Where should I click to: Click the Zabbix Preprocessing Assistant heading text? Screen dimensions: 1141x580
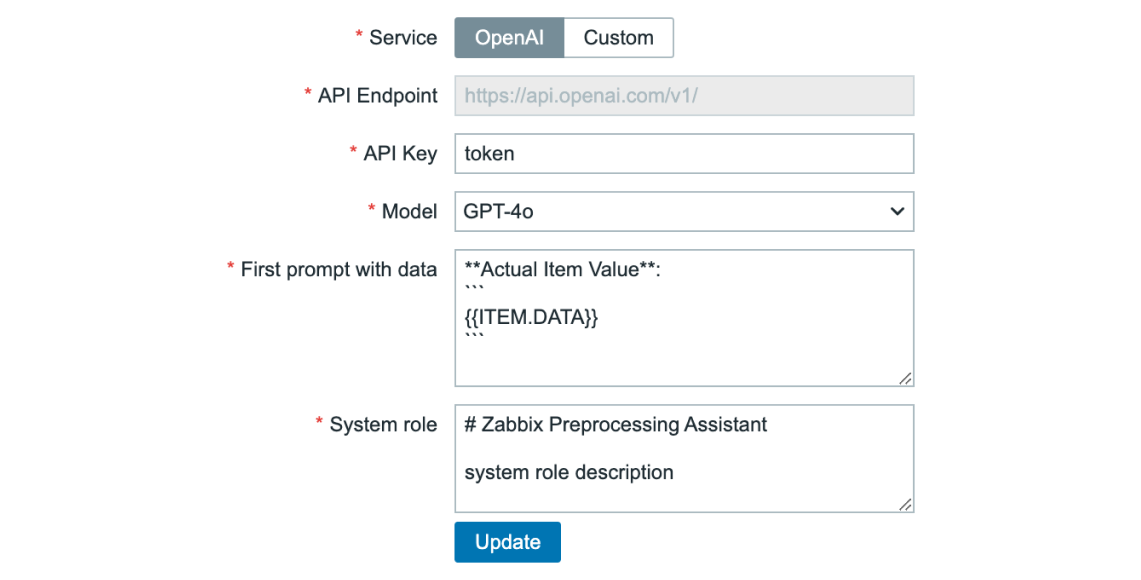click(616, 424)
